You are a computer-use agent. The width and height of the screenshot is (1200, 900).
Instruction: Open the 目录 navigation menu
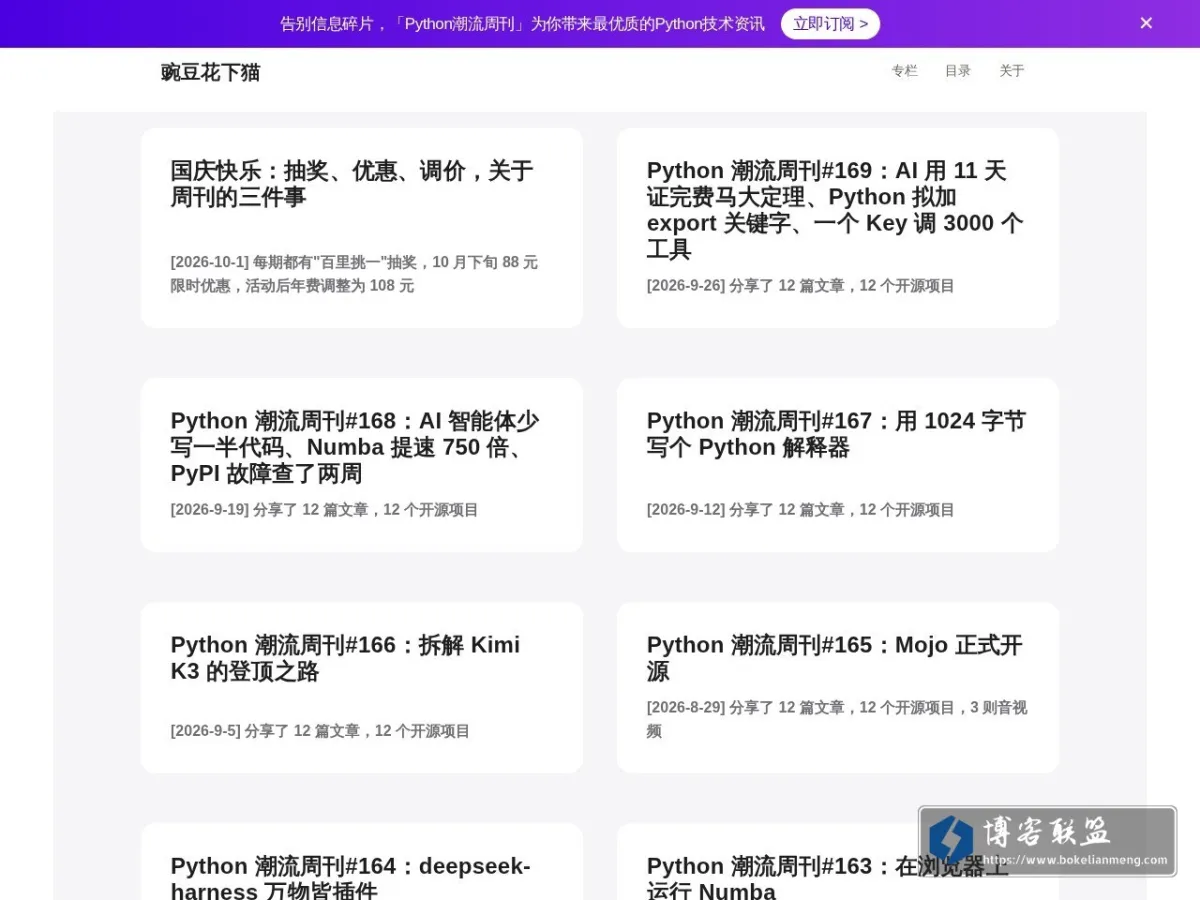click(x=958, y=71)
